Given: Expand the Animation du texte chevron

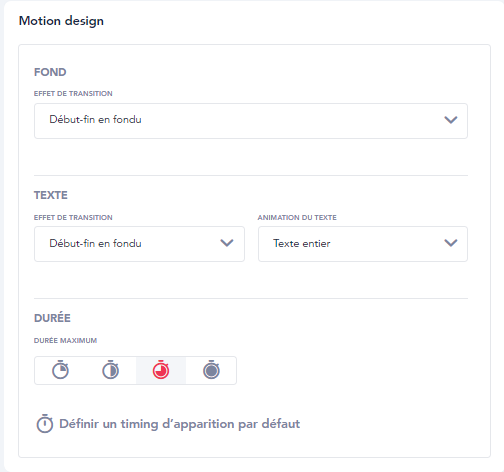Looking at the screenshot, I should click(451, 243).
